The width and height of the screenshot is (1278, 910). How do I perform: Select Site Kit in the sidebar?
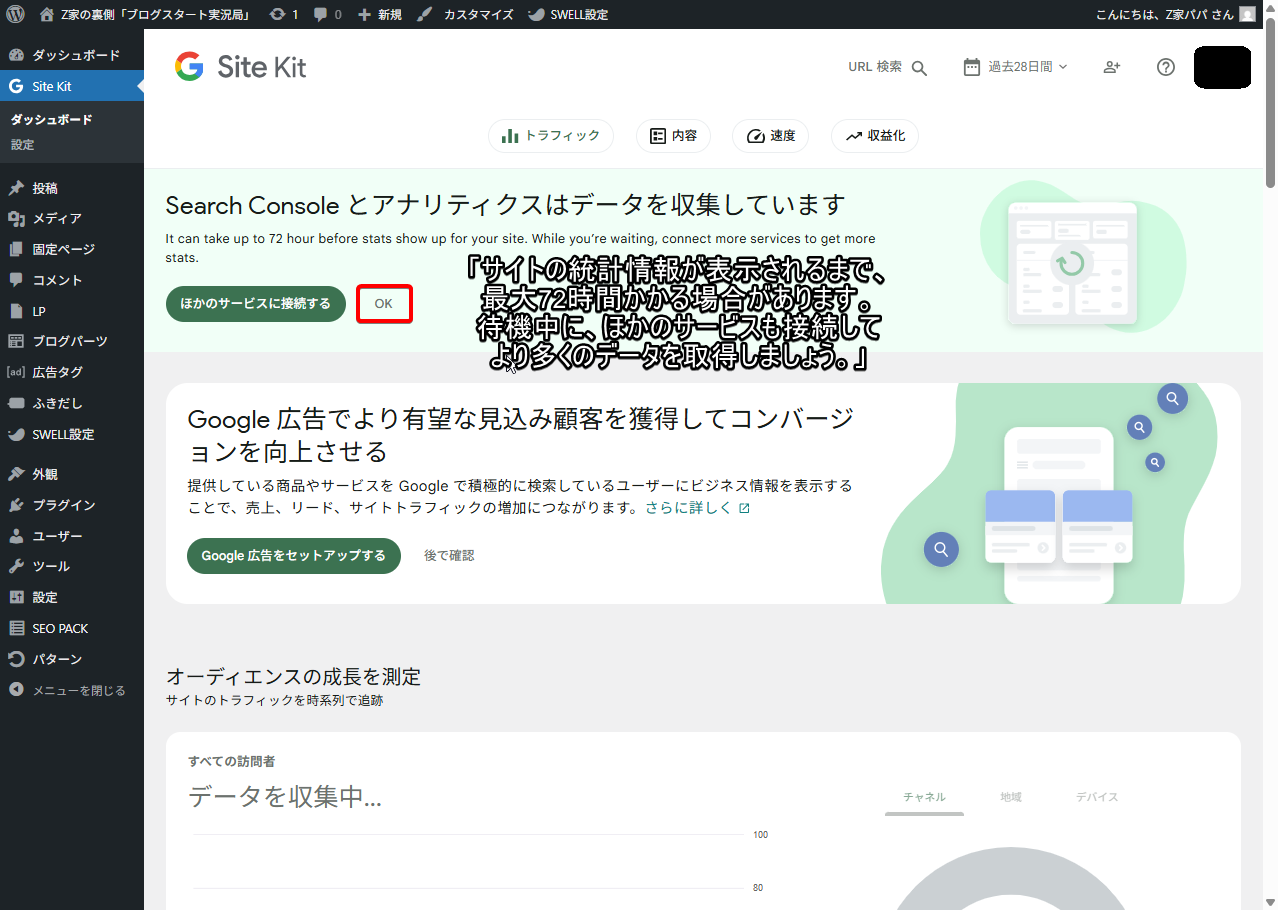(x=72, y=86)
